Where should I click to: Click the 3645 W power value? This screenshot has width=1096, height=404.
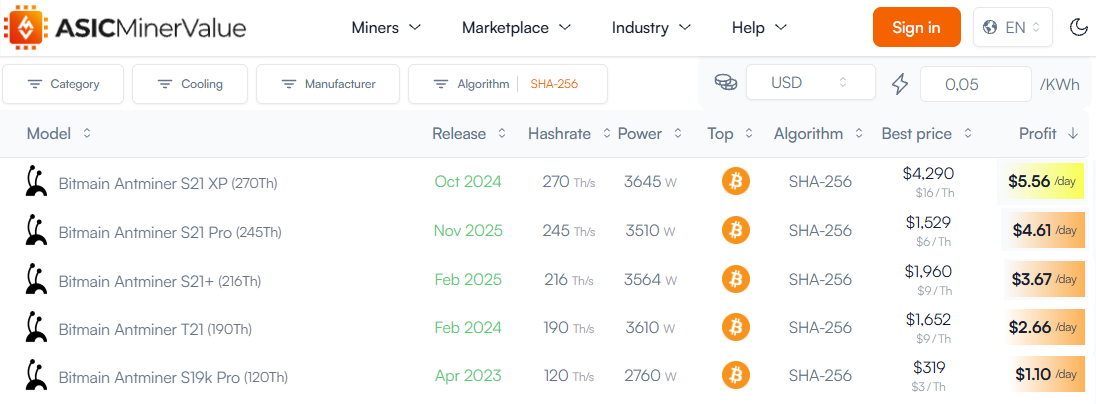[650, 182]
